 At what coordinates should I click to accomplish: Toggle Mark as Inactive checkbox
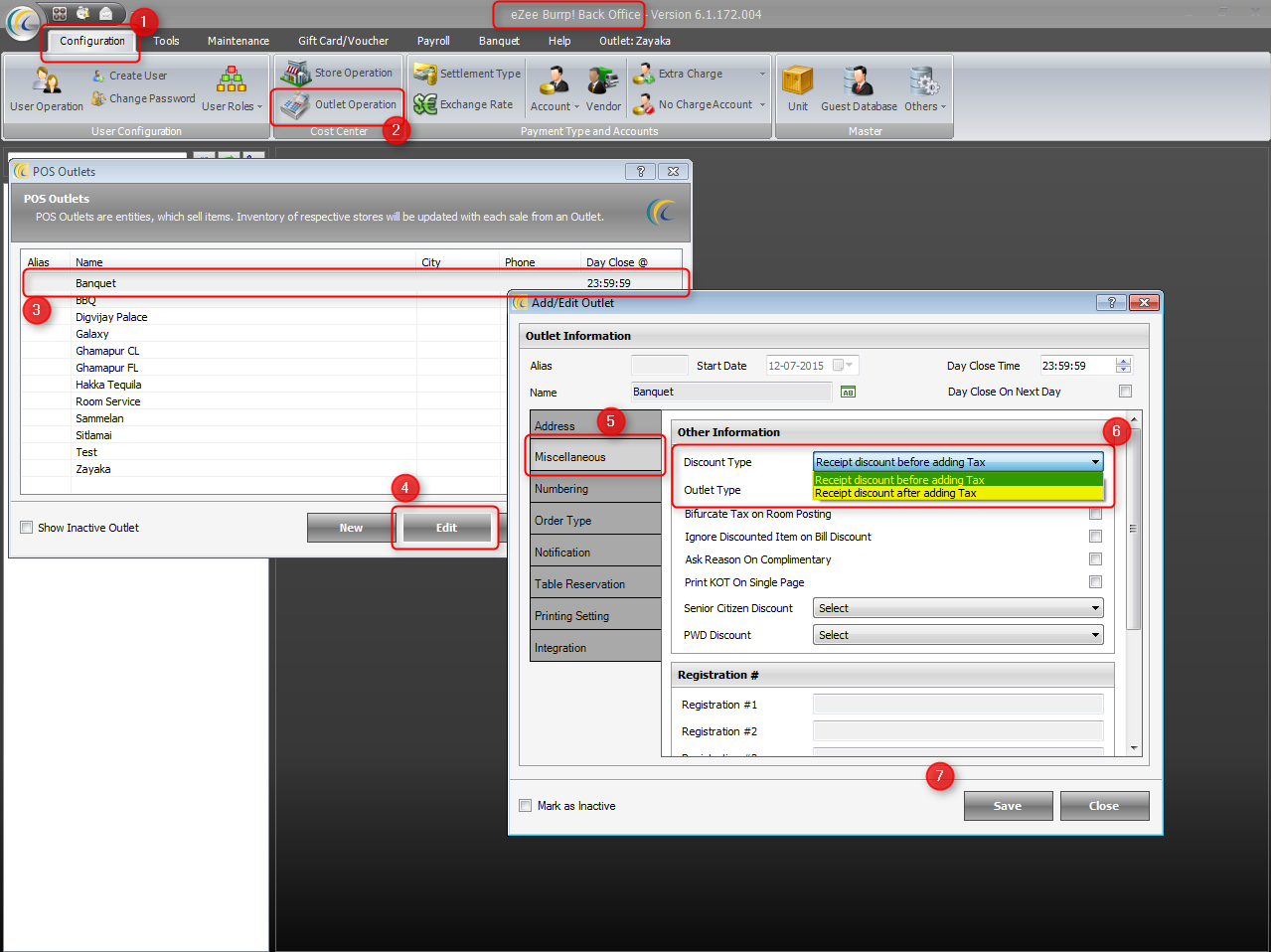(526, 806)
